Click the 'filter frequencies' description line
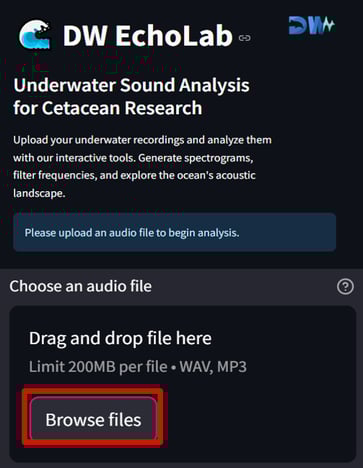 pos(134,175)
